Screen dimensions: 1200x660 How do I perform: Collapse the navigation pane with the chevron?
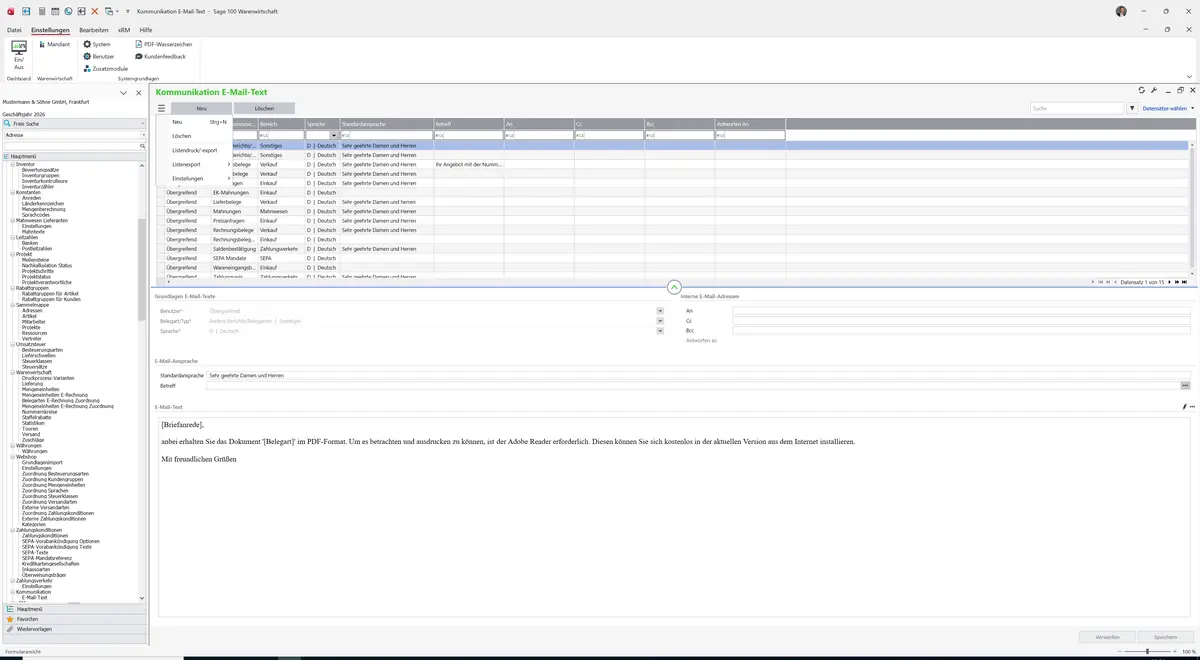pyautogui.click(x=123, y=93)
